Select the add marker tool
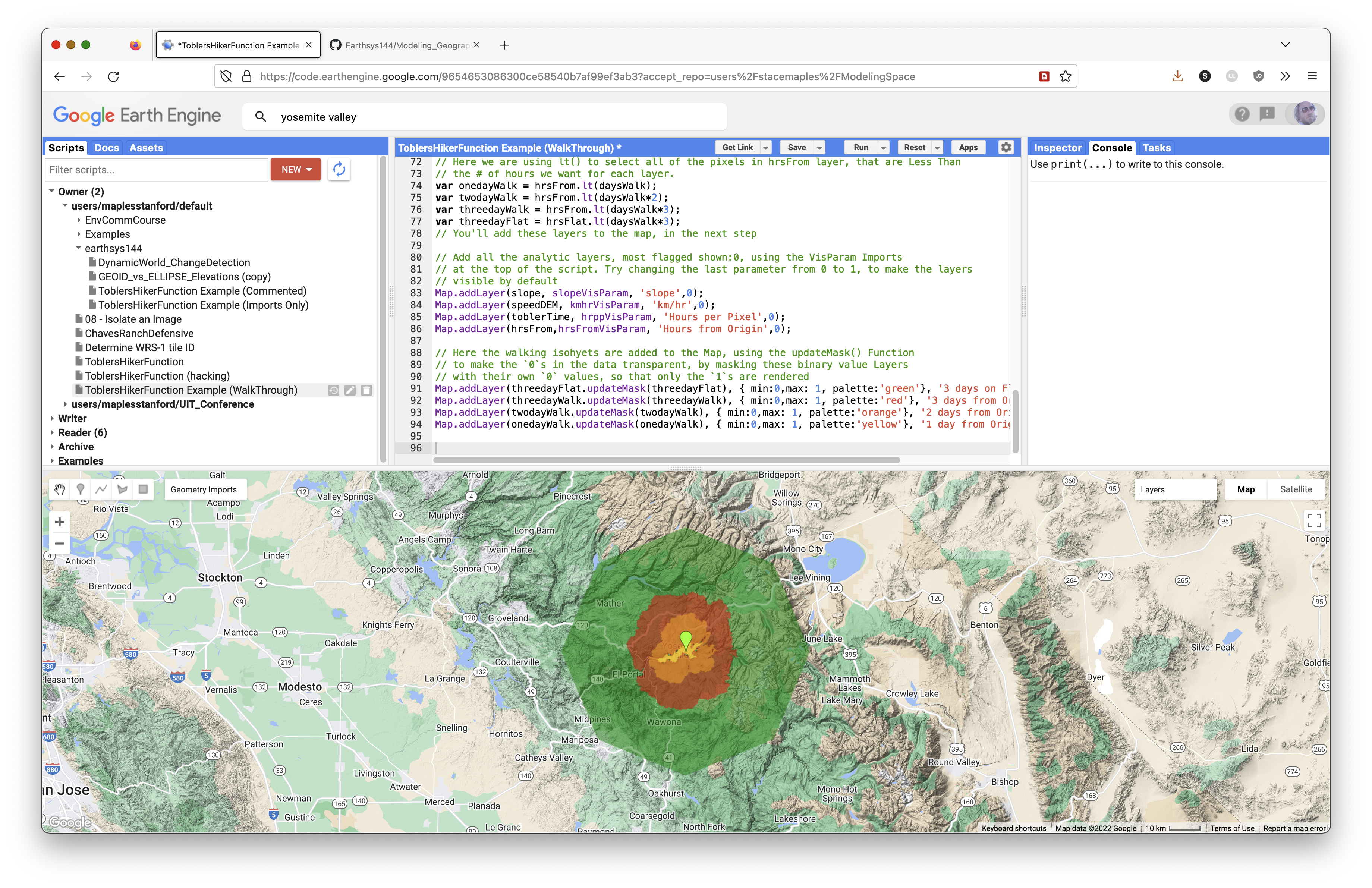 pyautogui.click(x=80, y=489)
